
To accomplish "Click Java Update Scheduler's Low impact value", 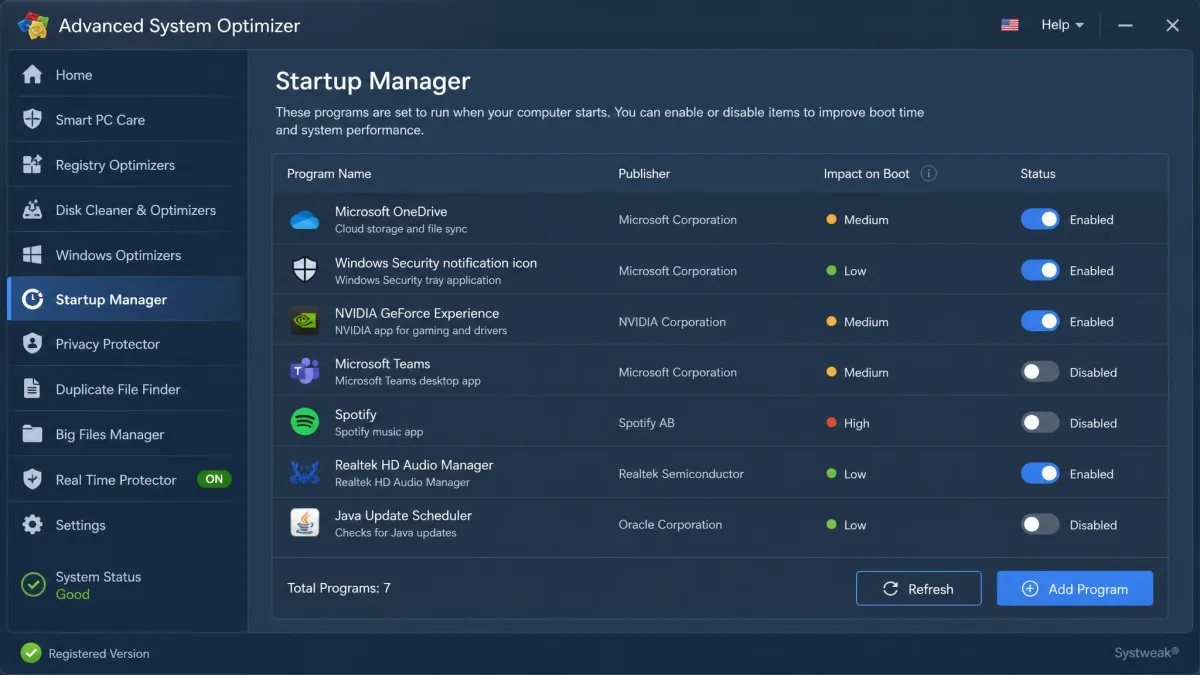I will [855, 524].
